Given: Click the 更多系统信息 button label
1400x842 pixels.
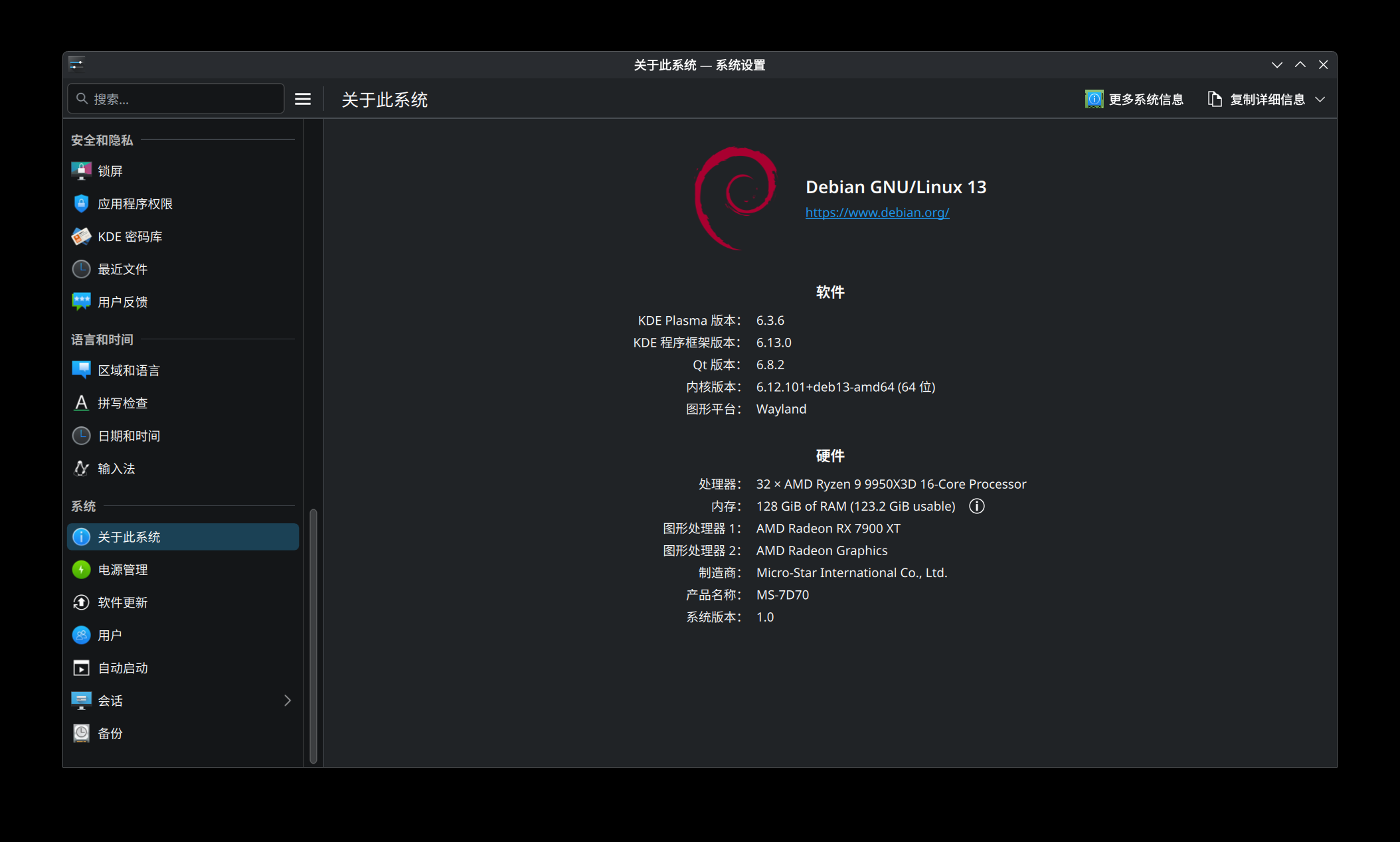Looking at the screenshot, I should [1146, 99].
